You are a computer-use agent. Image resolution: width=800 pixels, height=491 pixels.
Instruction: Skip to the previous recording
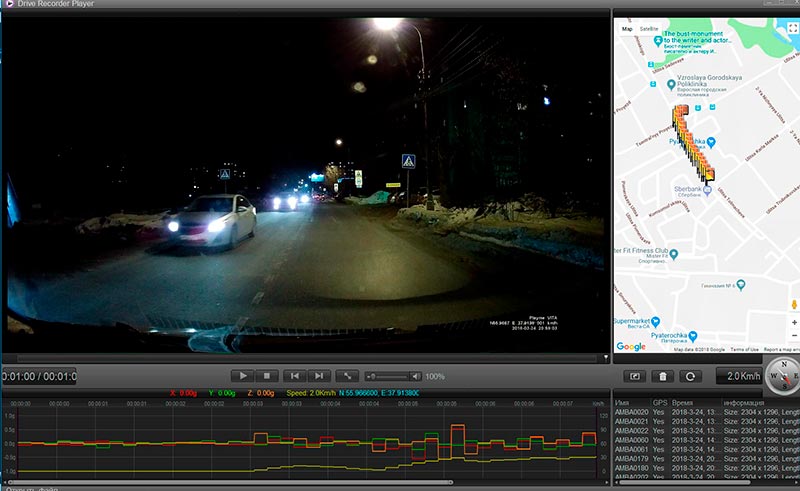point(294,376)
